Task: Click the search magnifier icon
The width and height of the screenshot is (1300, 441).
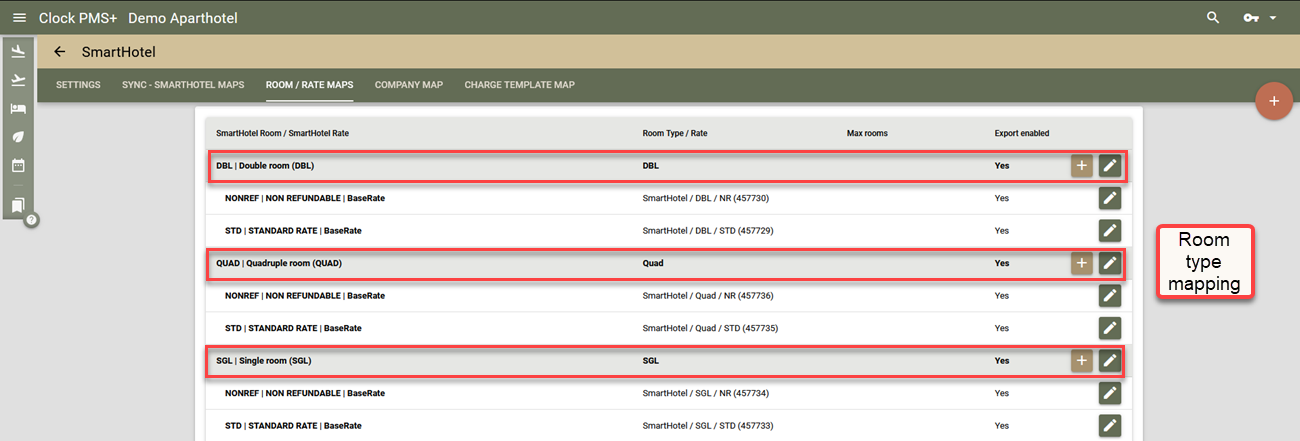Action: tap(1213, 18)
